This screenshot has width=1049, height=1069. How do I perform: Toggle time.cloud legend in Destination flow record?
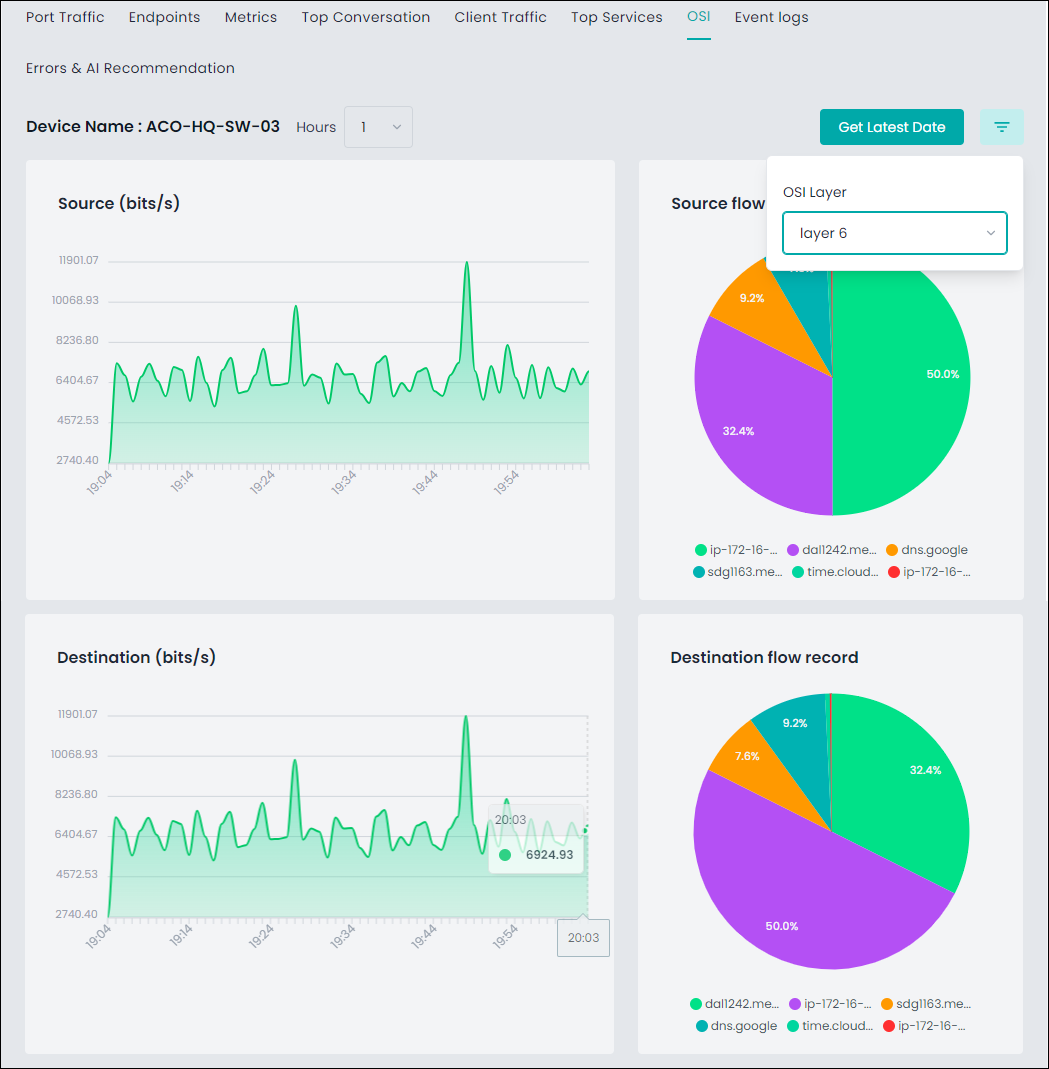(830, 1026)
